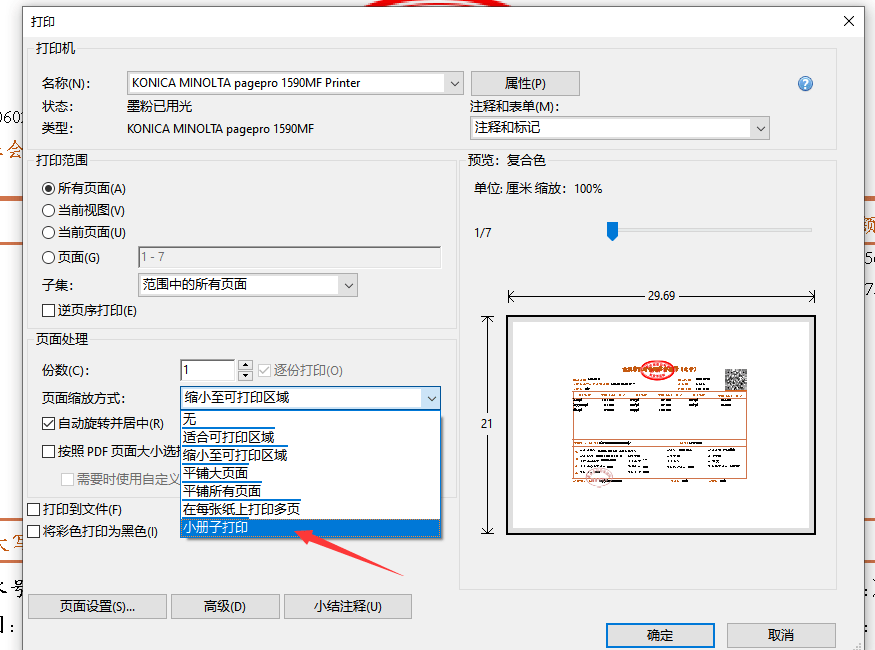The image size is (875, 650).
Task: Enable the 逆页序打印 checkbox
Action: pyautogui.click(x=48, y=310)
